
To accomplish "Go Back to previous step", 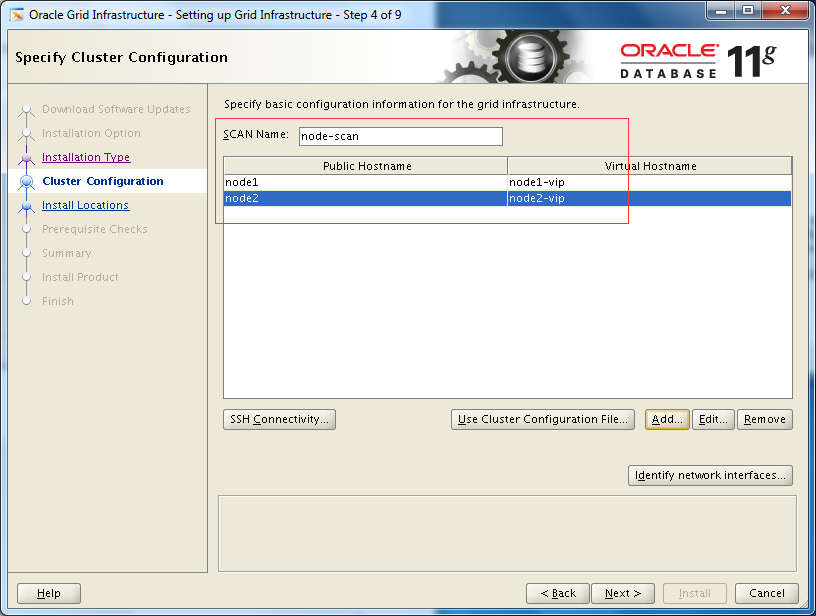I will click(x=558, y=593).
